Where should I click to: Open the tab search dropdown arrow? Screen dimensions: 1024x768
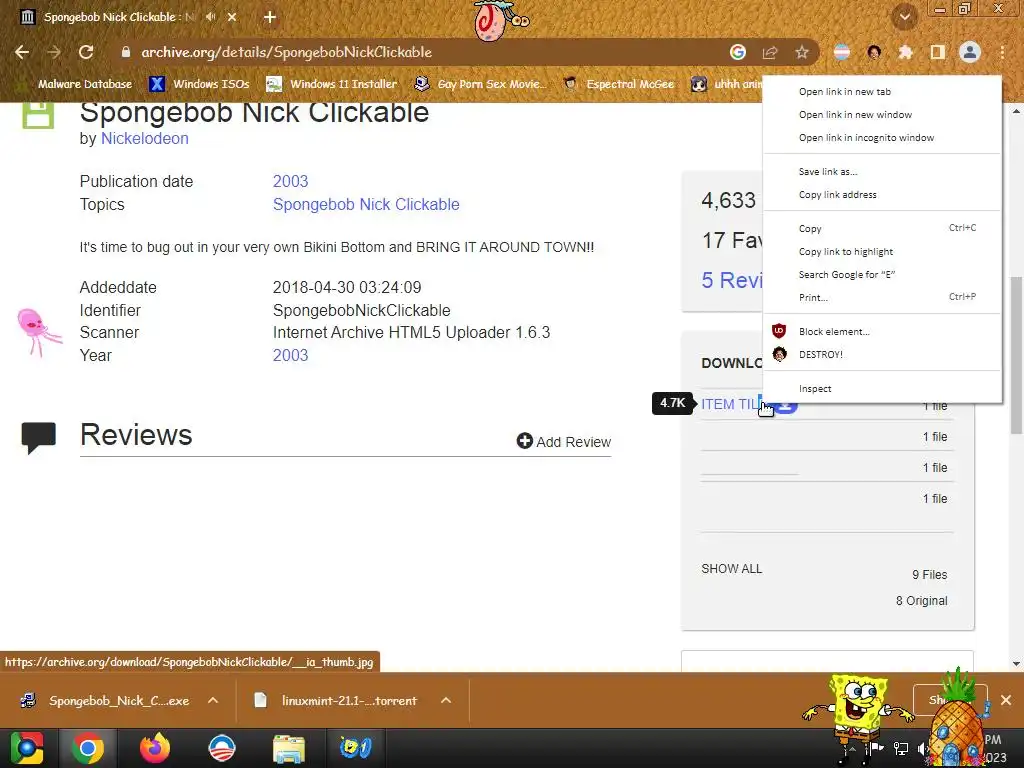pos(904,17)
